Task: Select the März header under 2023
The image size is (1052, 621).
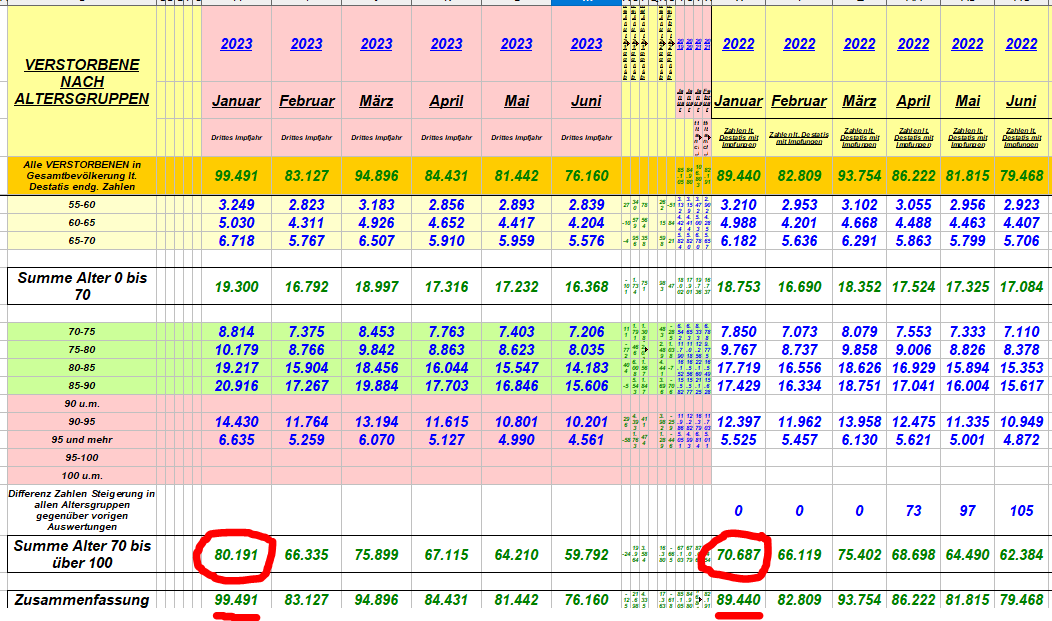Action: [x=376, y=101]
